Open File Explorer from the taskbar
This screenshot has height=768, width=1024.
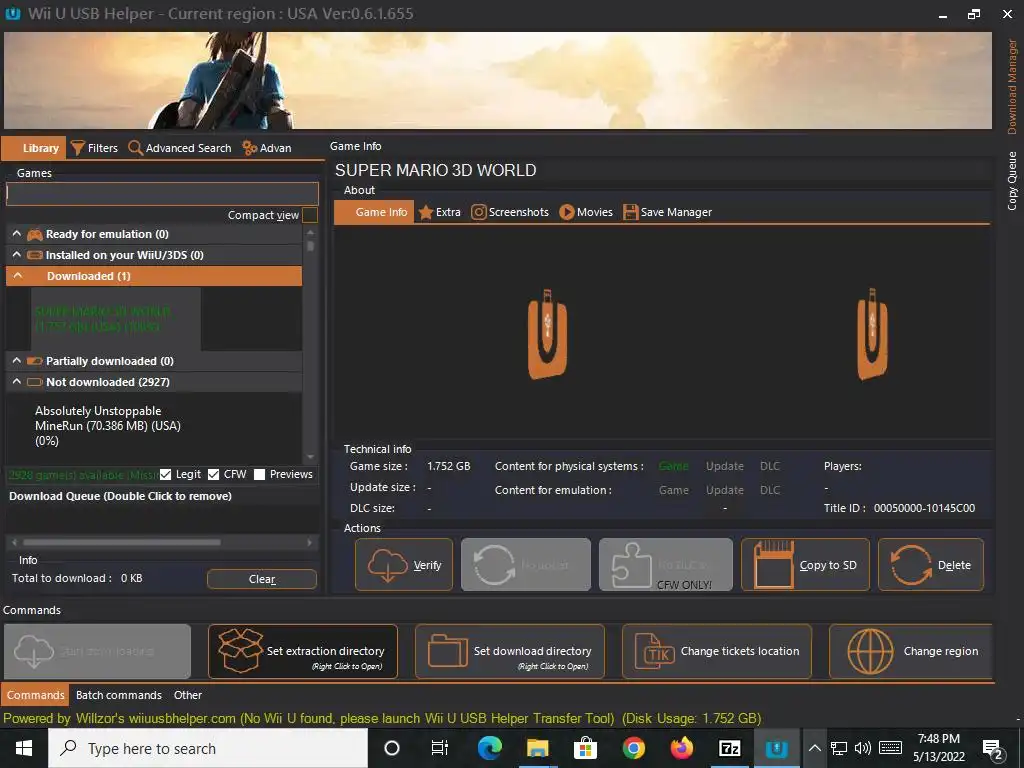click(x=537, y=748)
